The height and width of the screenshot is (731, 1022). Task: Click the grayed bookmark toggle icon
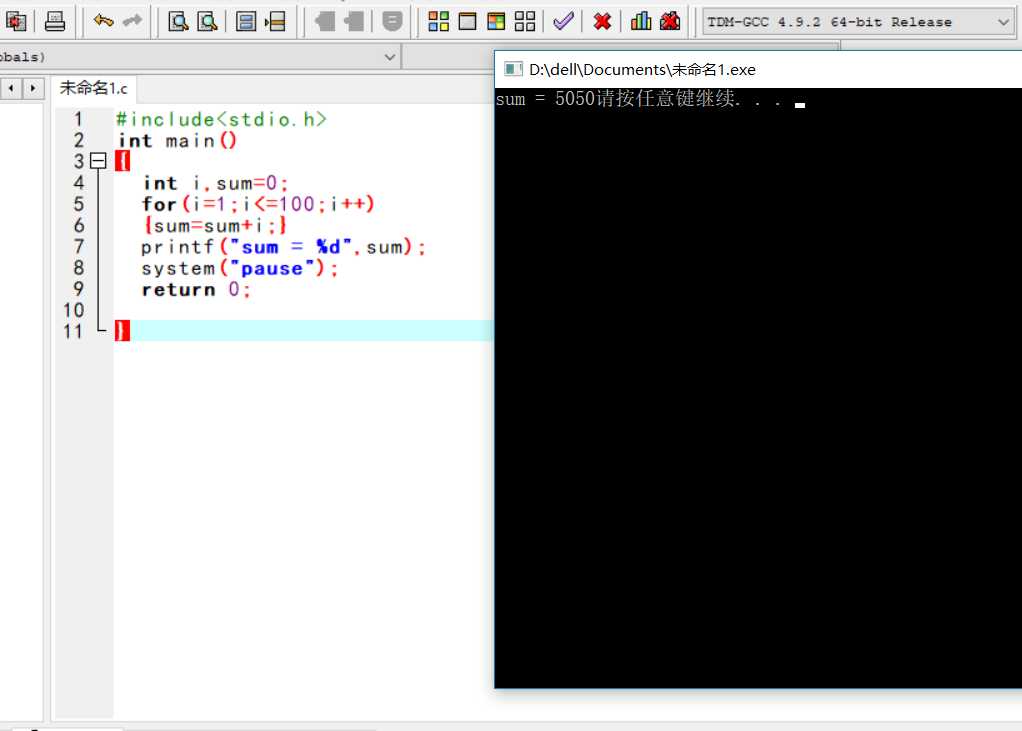[392, 22]
